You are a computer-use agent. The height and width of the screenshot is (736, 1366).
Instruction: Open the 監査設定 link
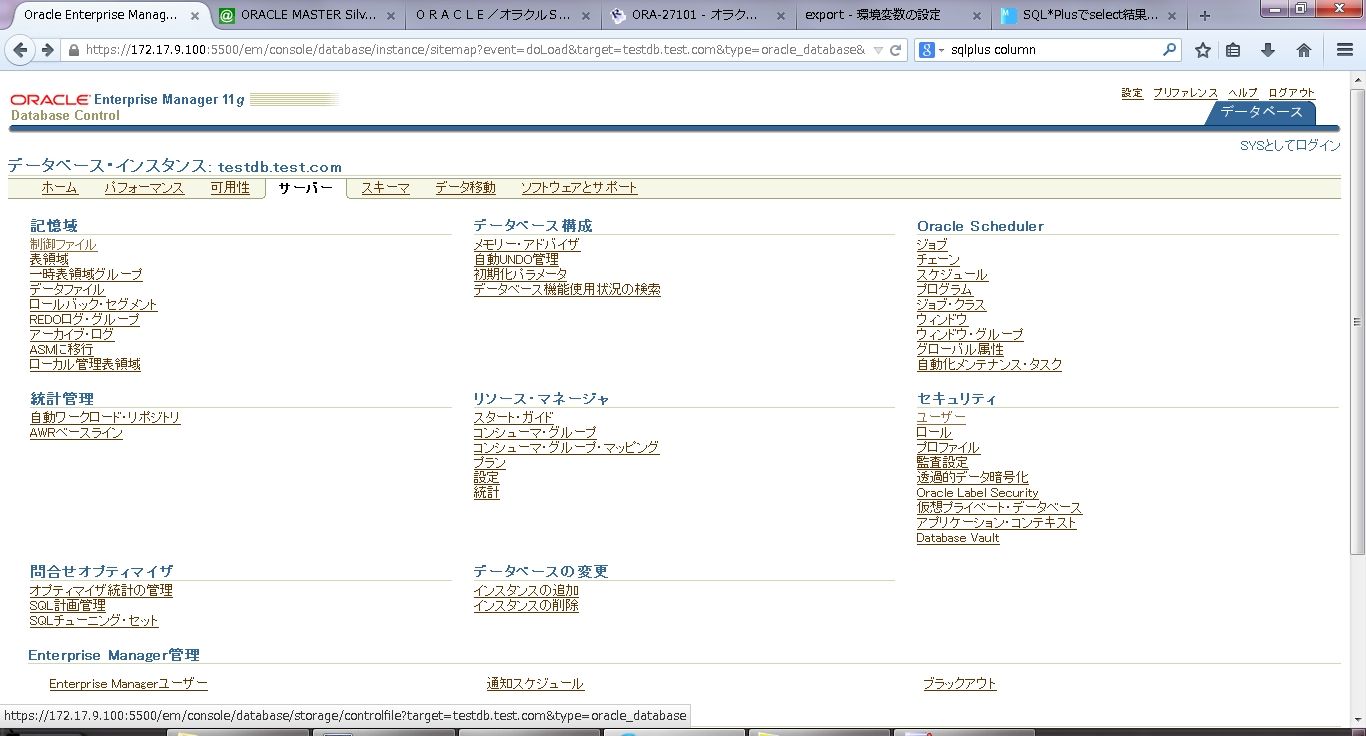click(x=942, y=462)
